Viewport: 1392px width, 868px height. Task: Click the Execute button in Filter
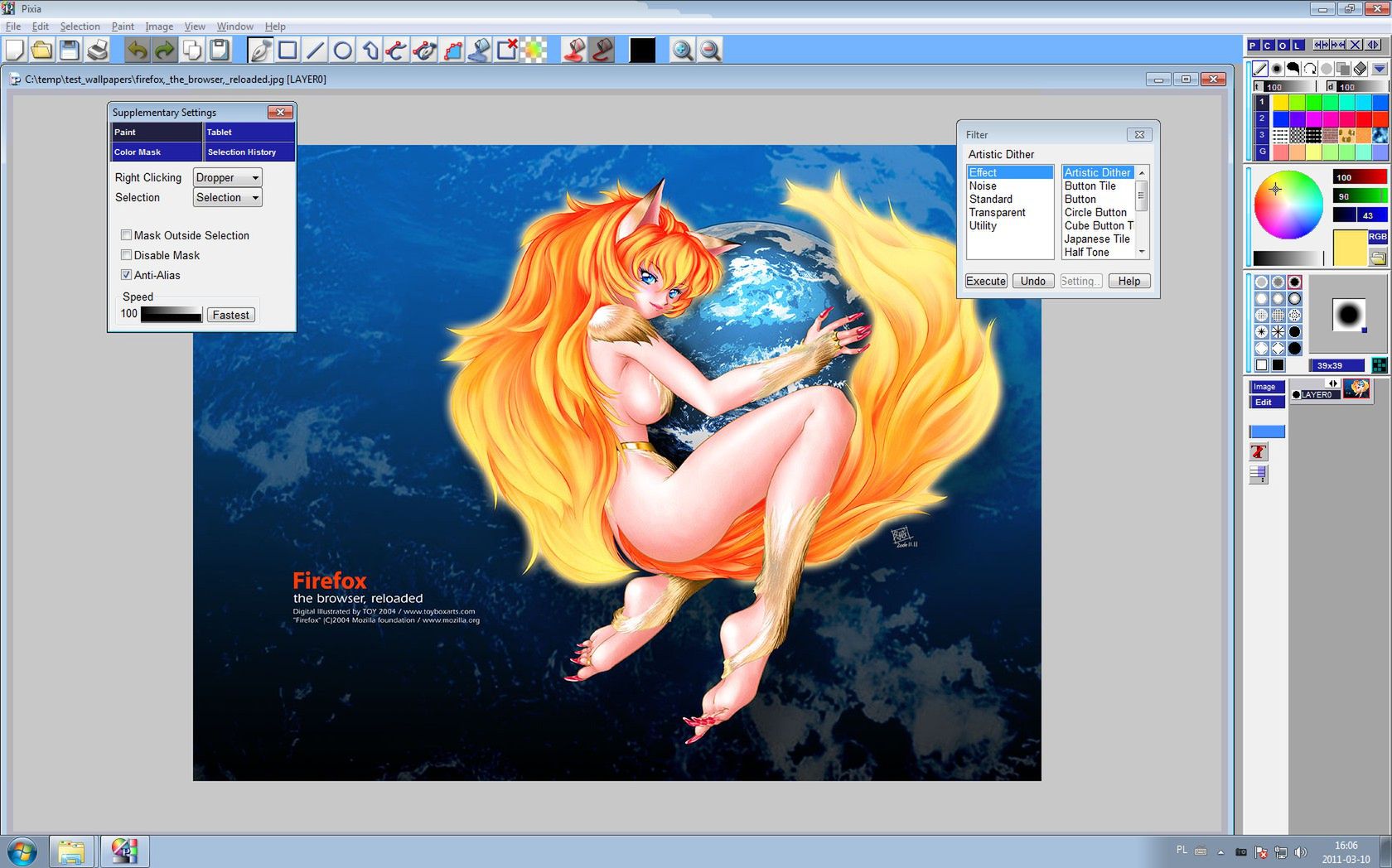pos(985,281)
